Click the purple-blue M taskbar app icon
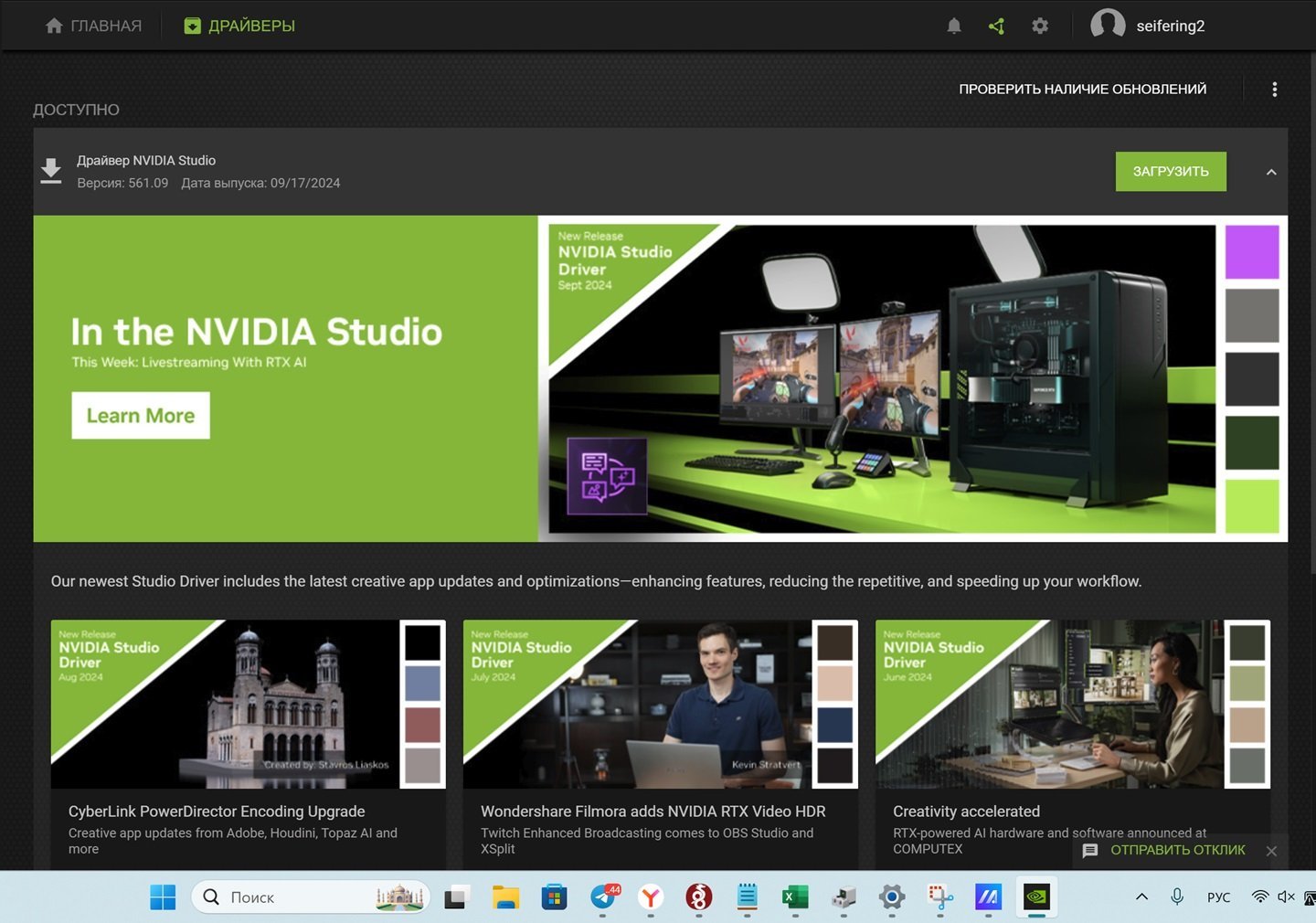Image resolution: width=1316 pixels, height=923 pixels. tap(988, 897)
